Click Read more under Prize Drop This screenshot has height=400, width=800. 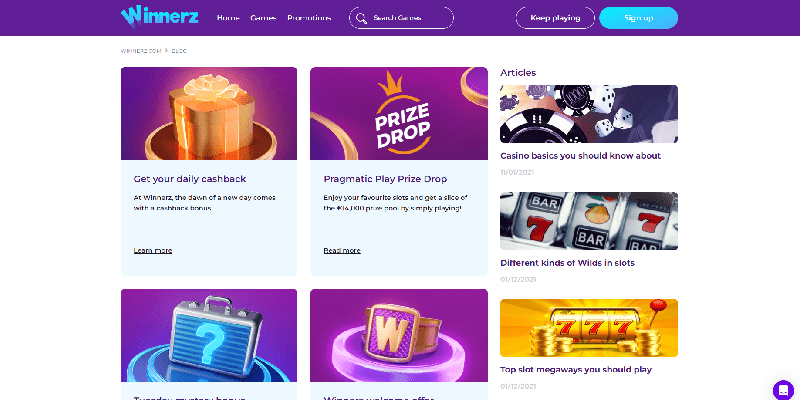tap(342, 251)
